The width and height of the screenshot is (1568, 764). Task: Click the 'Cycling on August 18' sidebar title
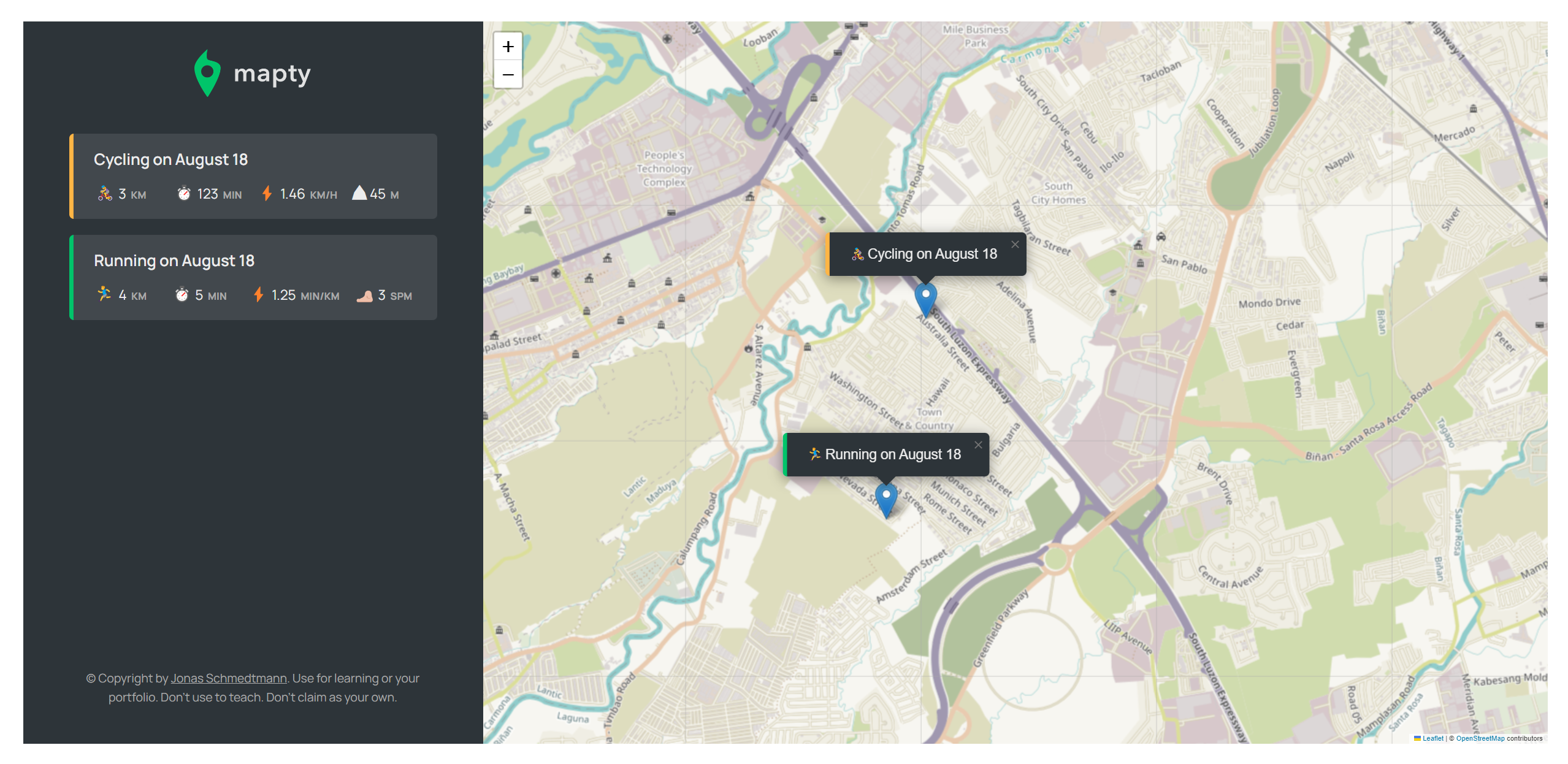pos(170,160)
